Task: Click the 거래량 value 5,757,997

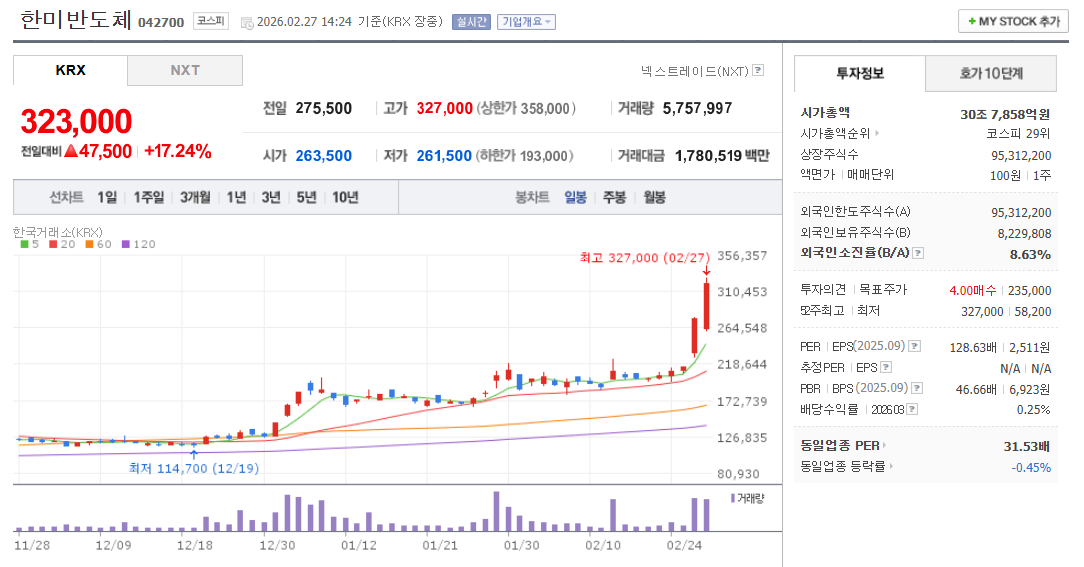Action: point(697,109)
